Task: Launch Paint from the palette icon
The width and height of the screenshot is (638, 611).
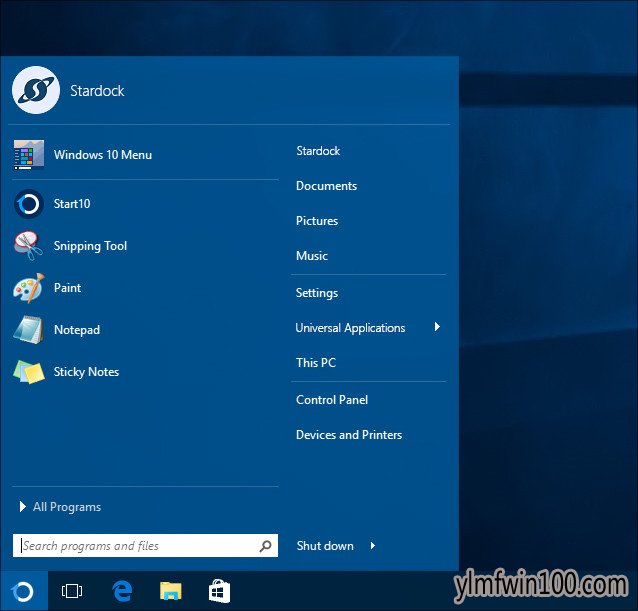Action: click(x=28, y=288)
